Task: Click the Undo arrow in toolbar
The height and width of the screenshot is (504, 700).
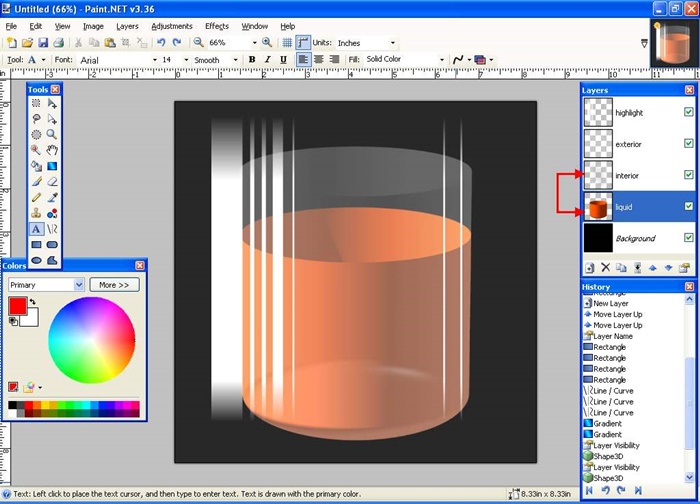Action: tap(161, 43)
